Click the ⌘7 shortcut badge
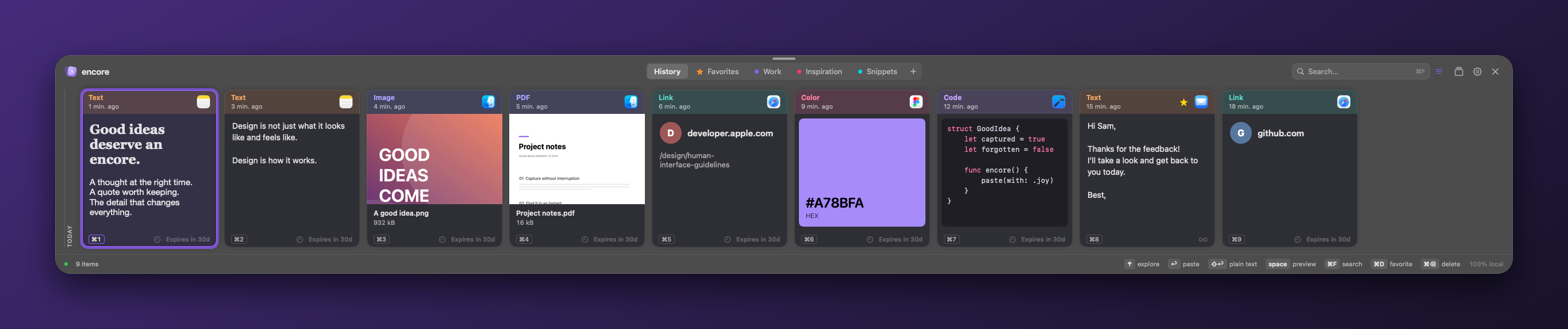1568x329 pixels. (951, 239)
